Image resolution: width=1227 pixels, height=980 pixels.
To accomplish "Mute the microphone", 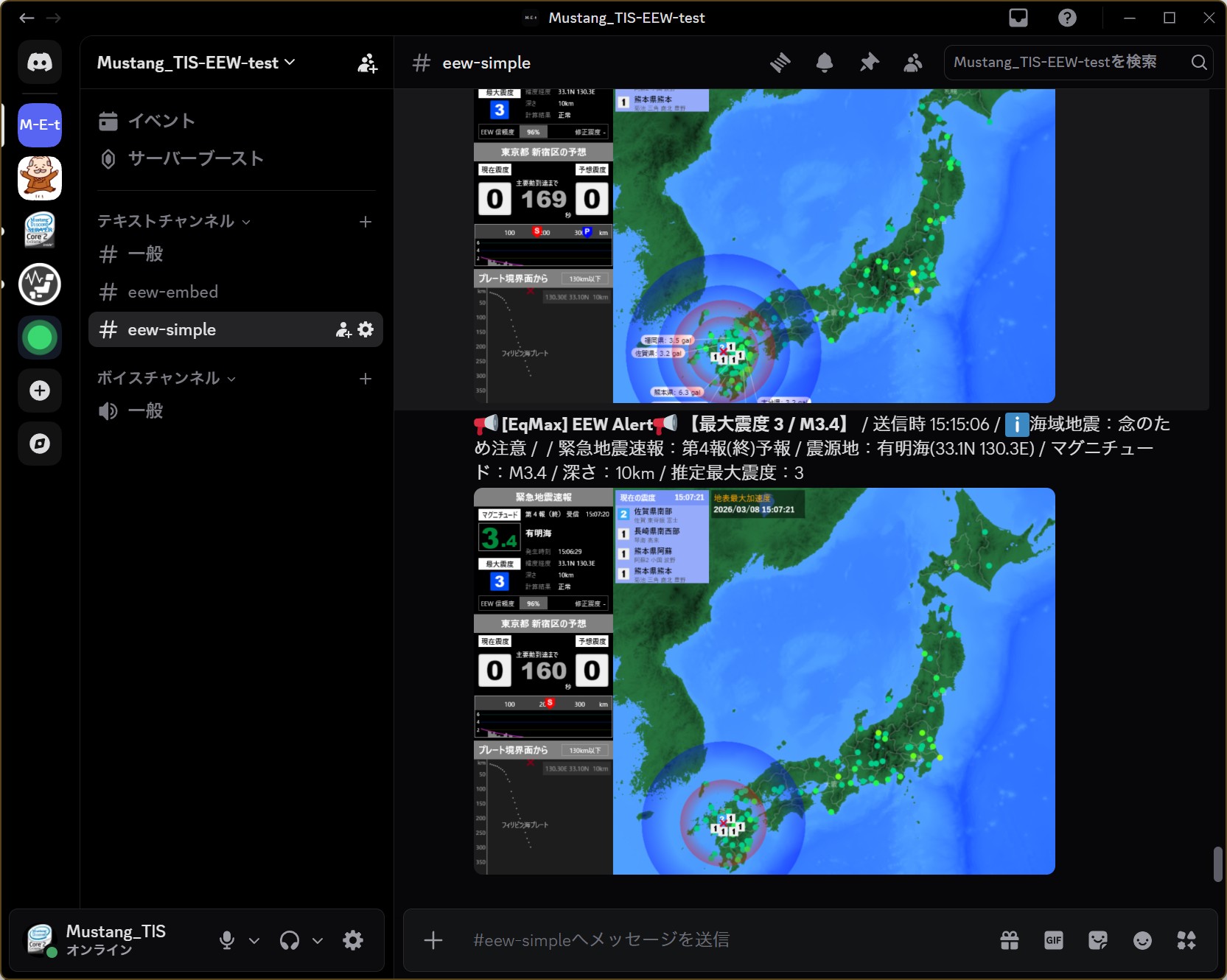I will coord(227,940).
